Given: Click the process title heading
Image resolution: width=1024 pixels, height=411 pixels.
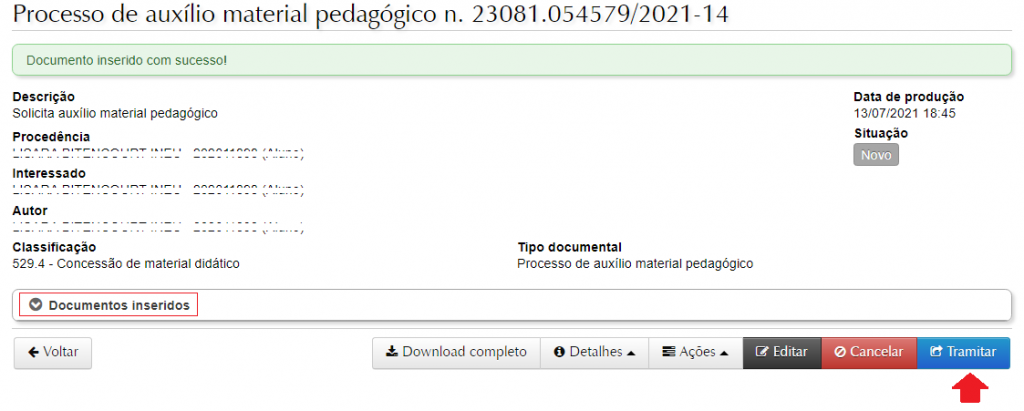Looking at the screenshot, I should tap(370, 15).
